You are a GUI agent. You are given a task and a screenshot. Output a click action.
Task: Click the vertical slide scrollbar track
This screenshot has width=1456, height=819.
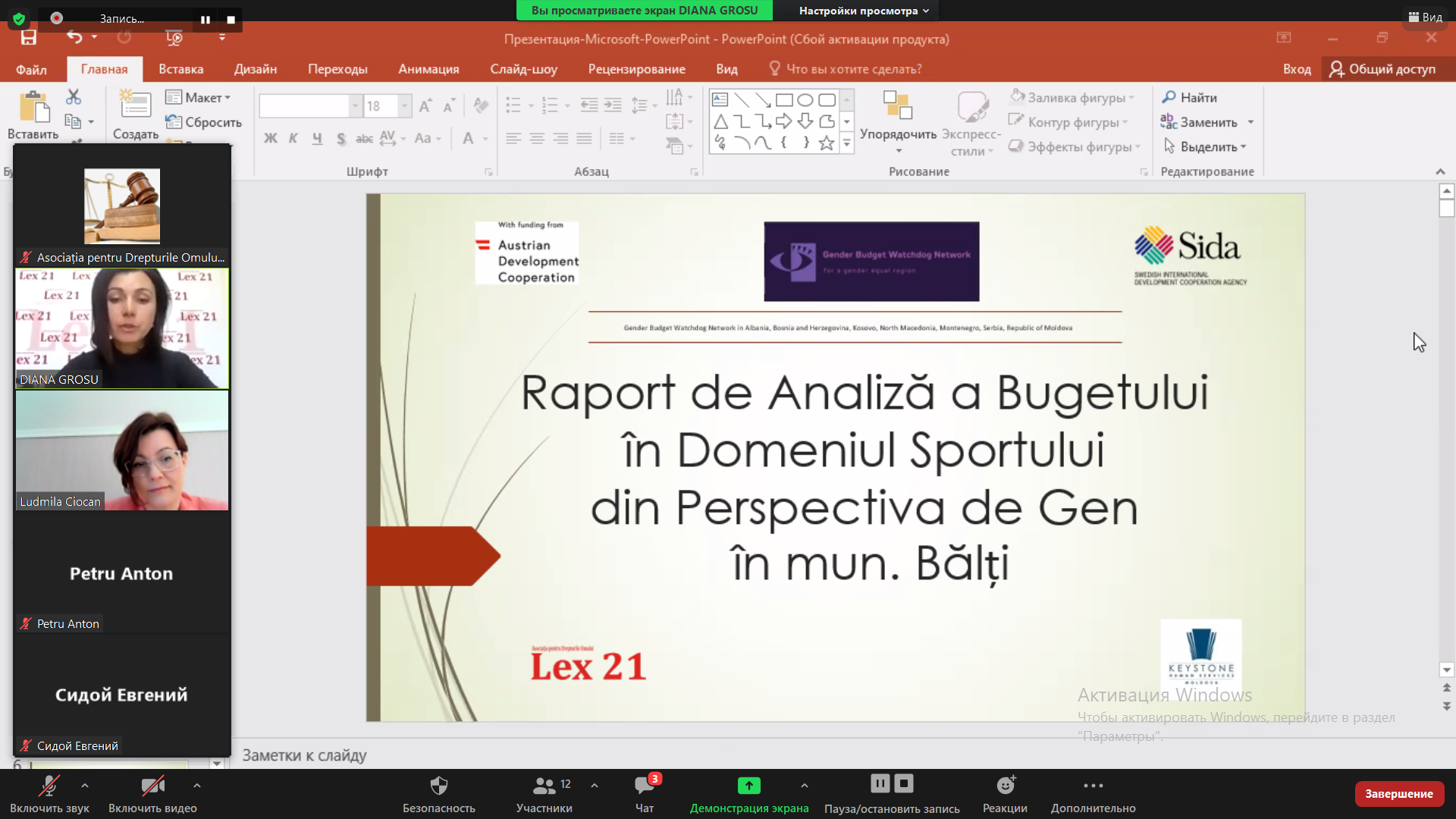point(1446,440)
